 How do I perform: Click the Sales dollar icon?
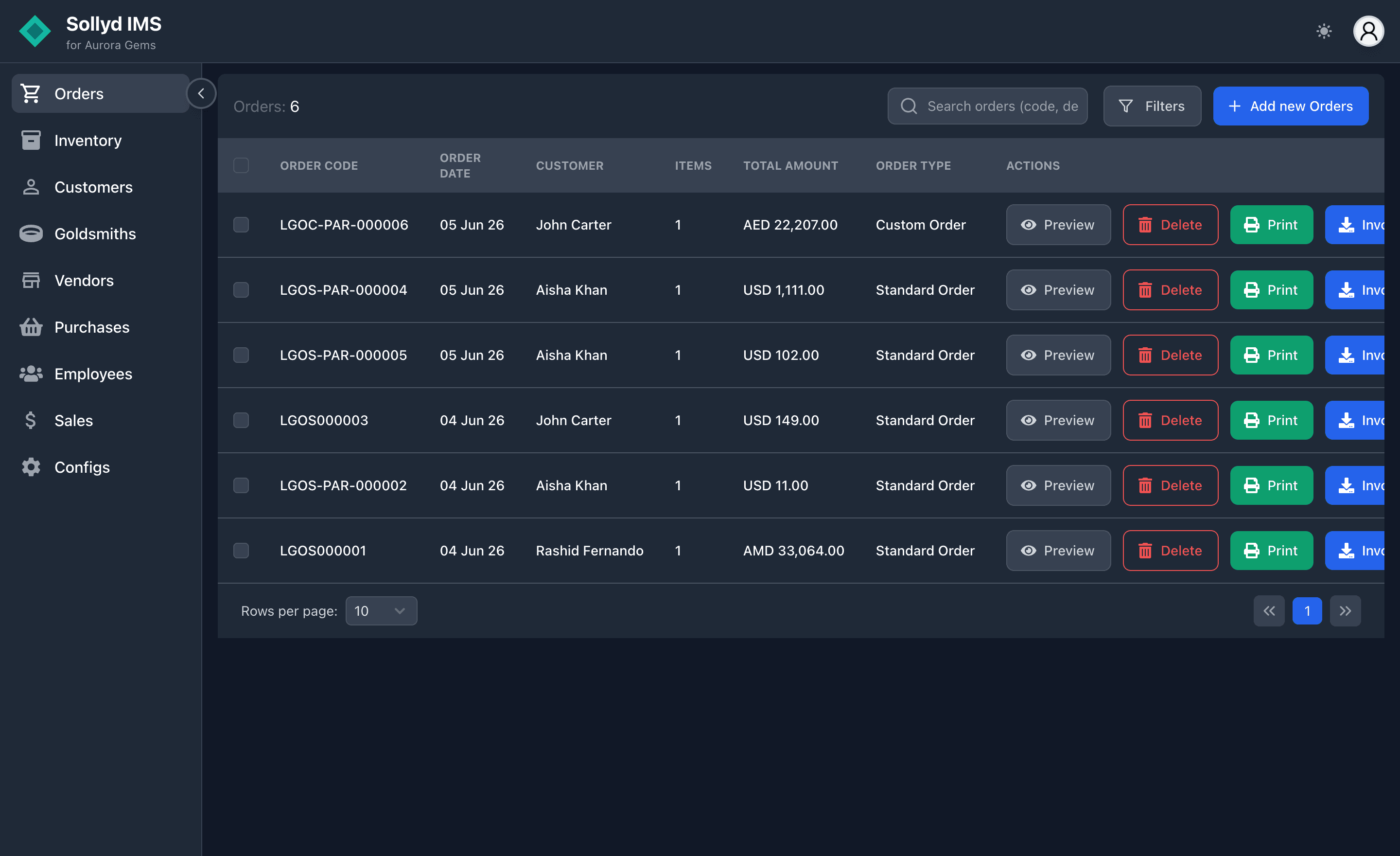tap(31, 421)
